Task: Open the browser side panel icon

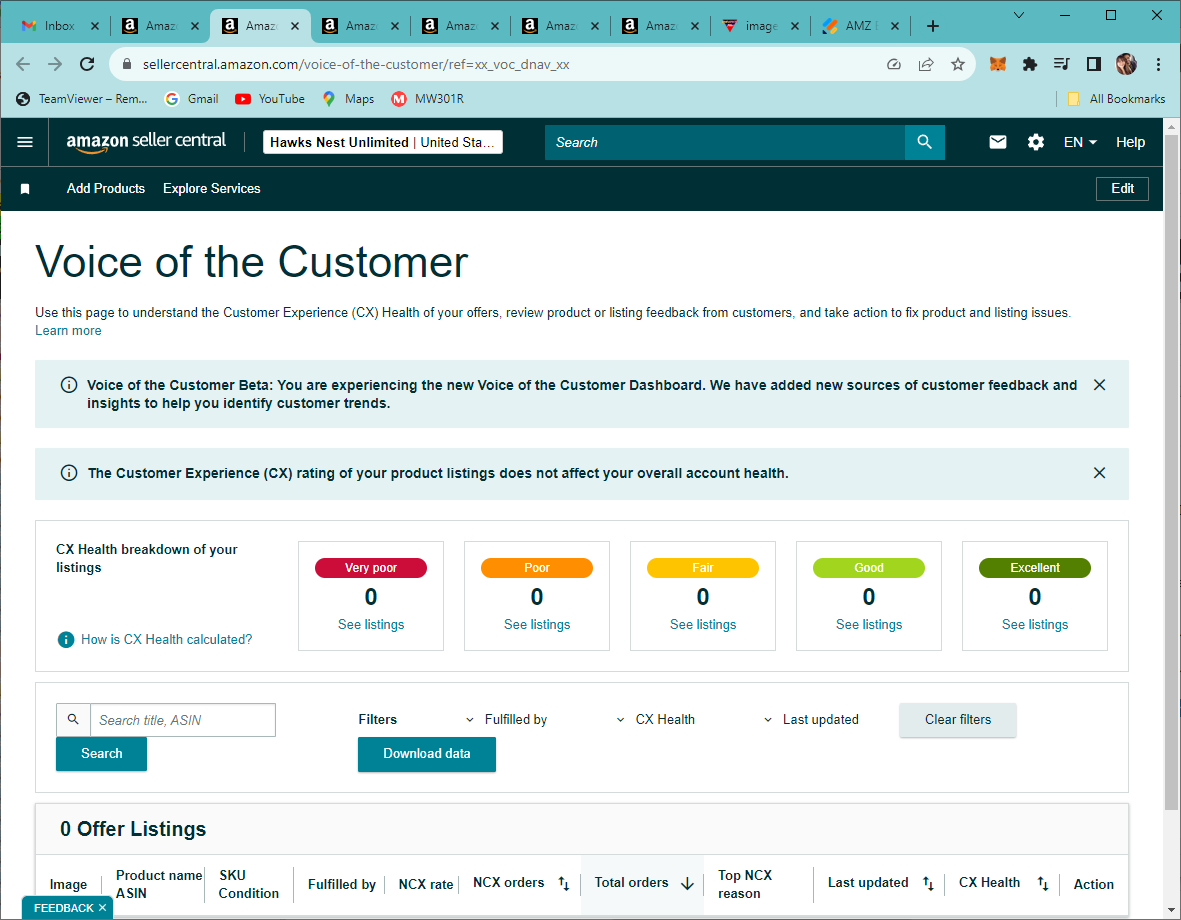Action: [x=1094, y=64]
